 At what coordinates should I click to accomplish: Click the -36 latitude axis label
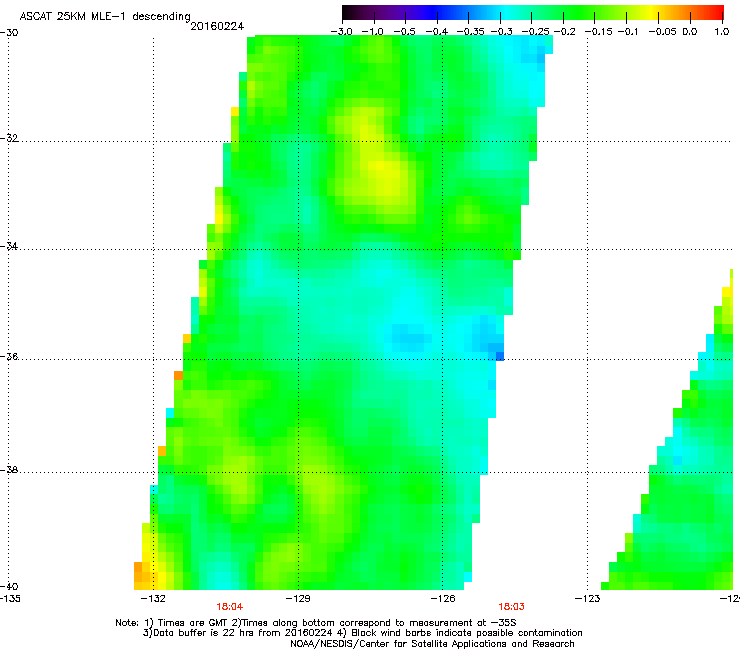[x=9, y=356]
